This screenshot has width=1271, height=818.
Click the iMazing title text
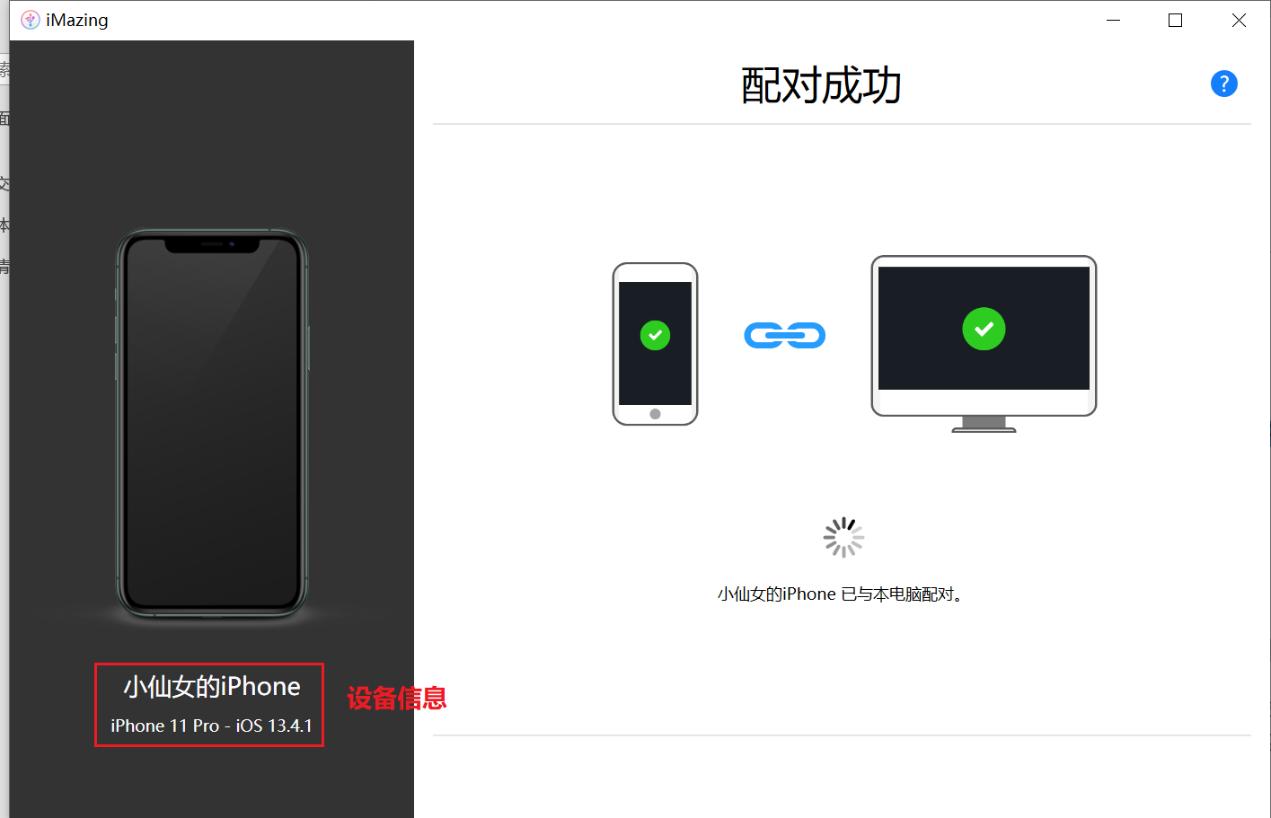[77, 20]
